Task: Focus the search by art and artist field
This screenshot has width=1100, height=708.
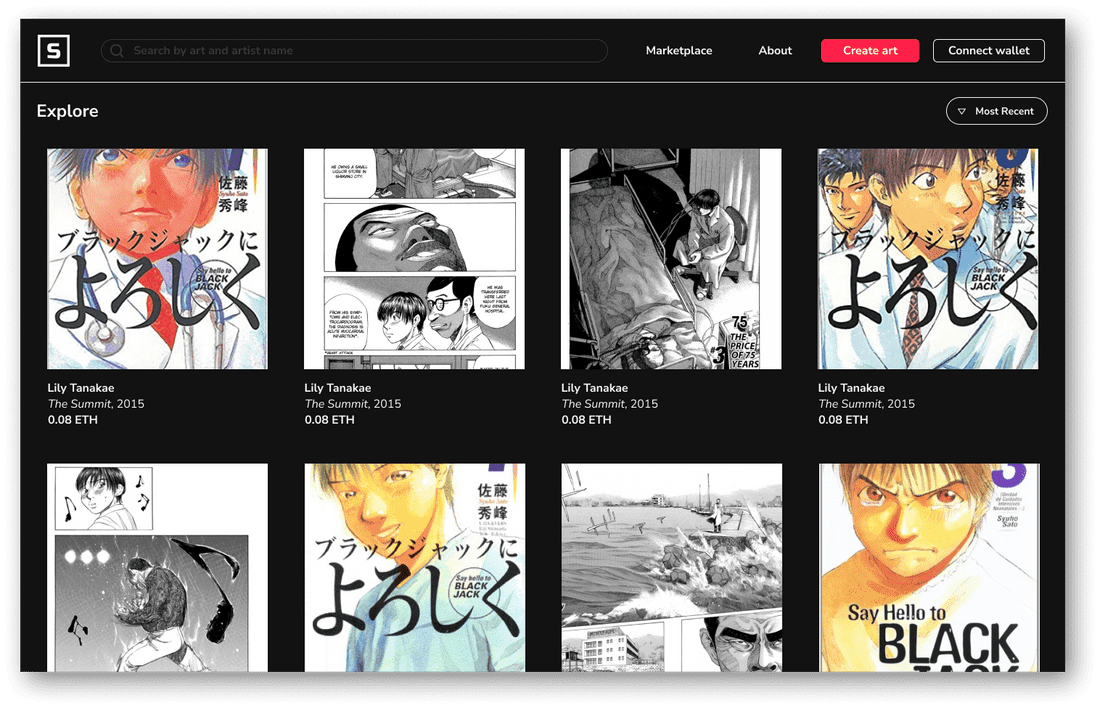Action: (354, 51)
